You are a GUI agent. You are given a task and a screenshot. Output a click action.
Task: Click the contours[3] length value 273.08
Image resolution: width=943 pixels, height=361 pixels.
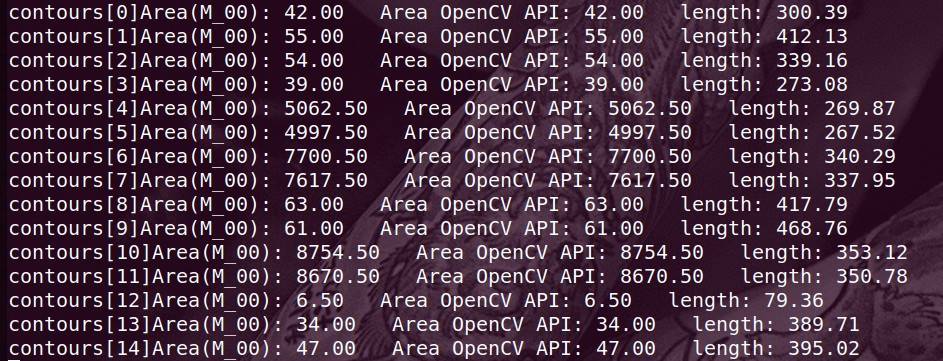coord(811,84)
